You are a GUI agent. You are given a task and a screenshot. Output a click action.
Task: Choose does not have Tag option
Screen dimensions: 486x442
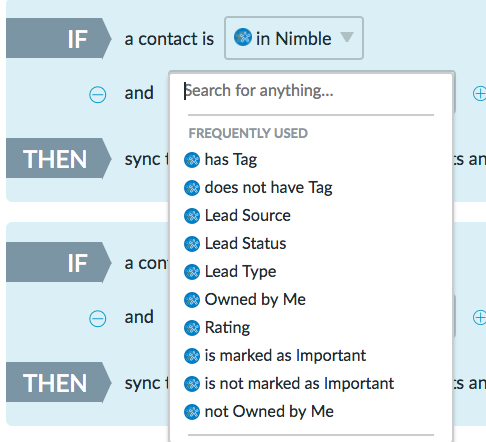pyautogui.click(x=268, y=188)
